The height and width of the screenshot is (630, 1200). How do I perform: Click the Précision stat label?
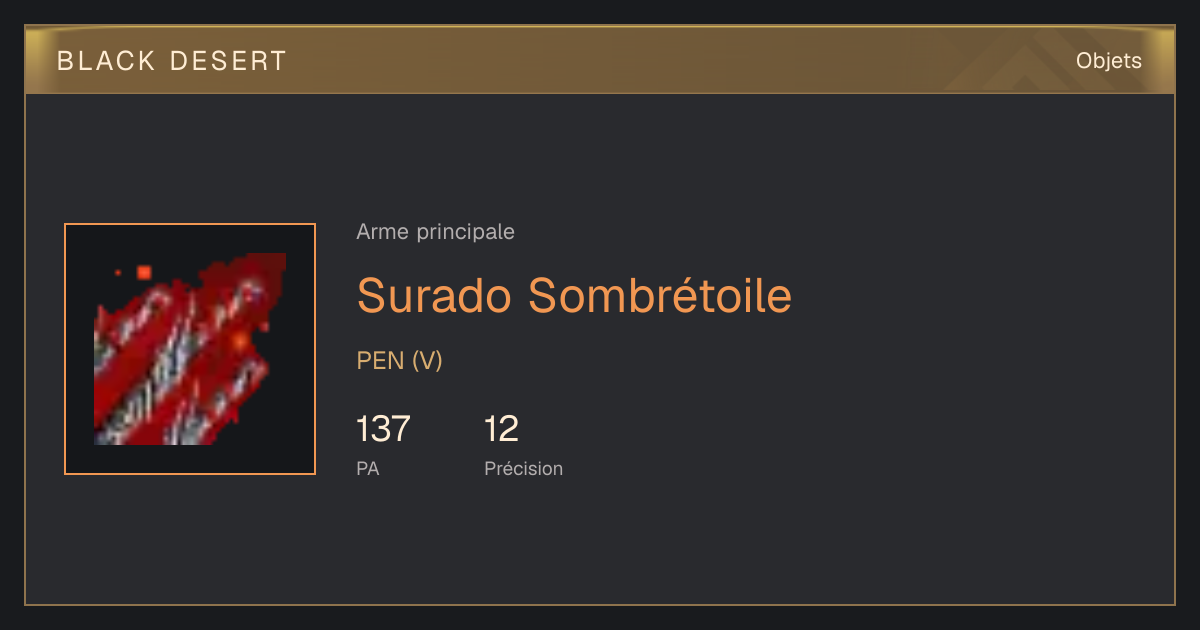click(523, 468)
